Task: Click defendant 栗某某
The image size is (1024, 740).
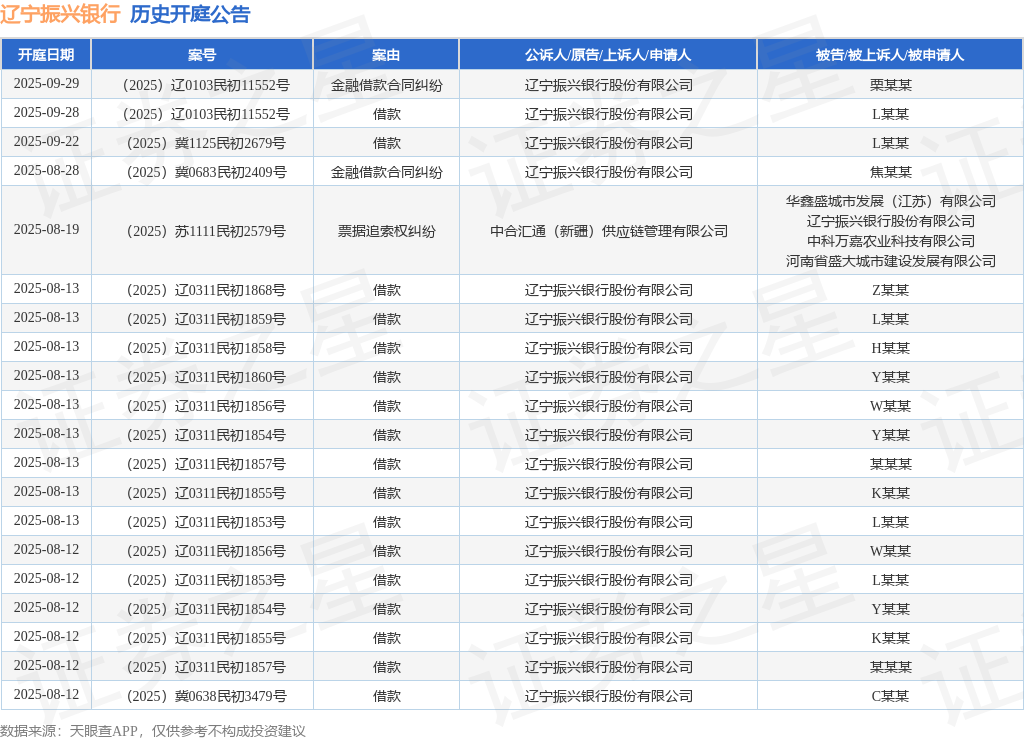Action: (x=891, y=85)
